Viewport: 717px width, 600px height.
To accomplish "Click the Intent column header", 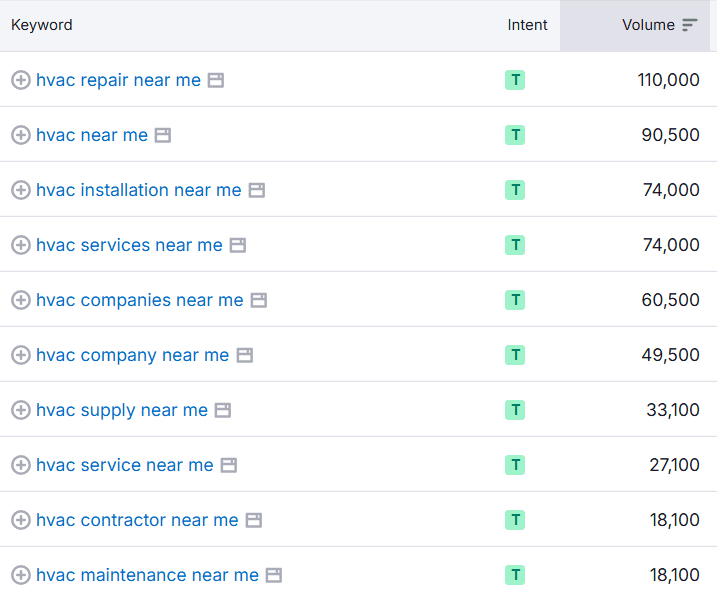I will (527, 25).
